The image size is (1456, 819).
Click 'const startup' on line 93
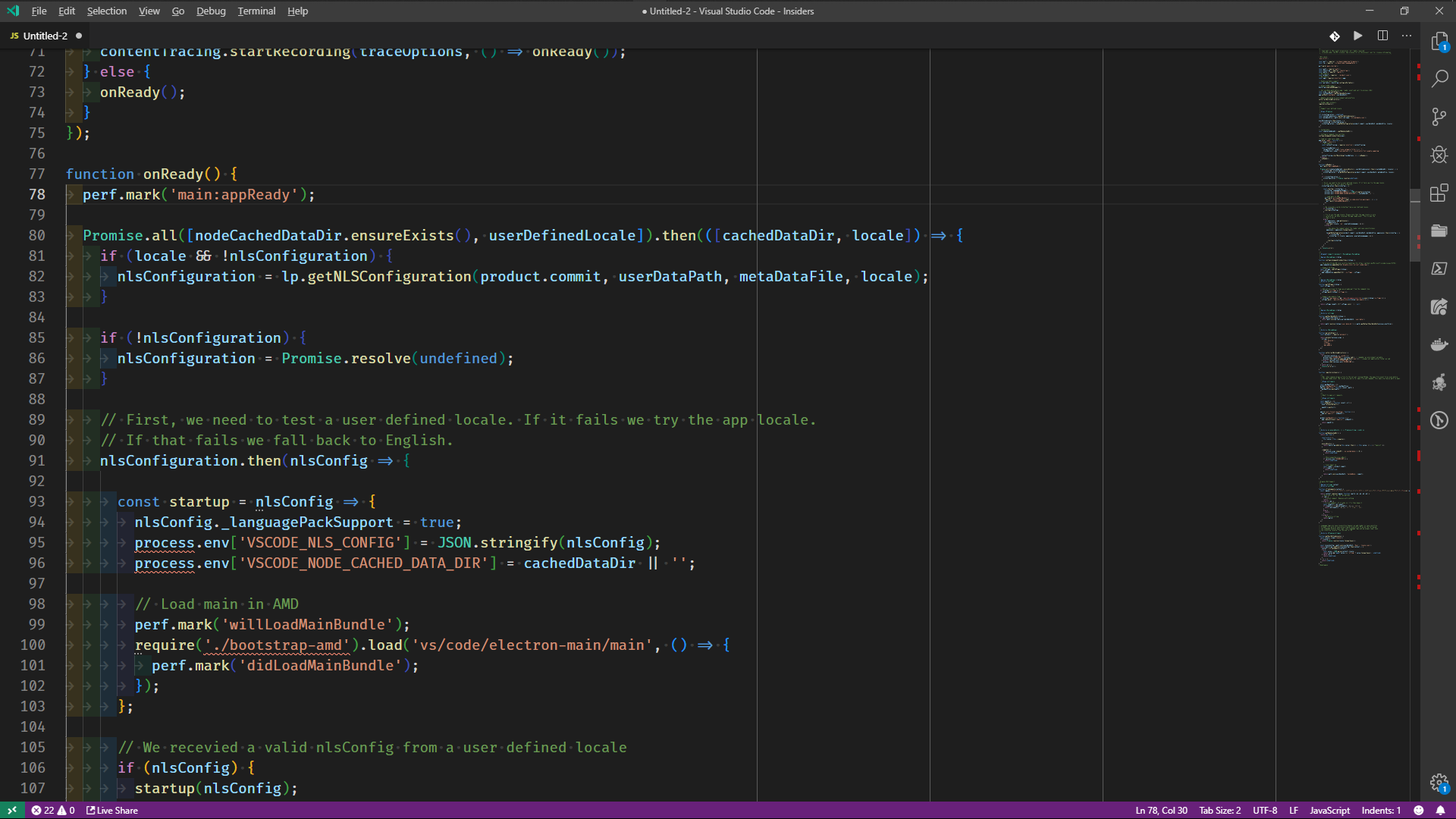click(x=173, y=501)
